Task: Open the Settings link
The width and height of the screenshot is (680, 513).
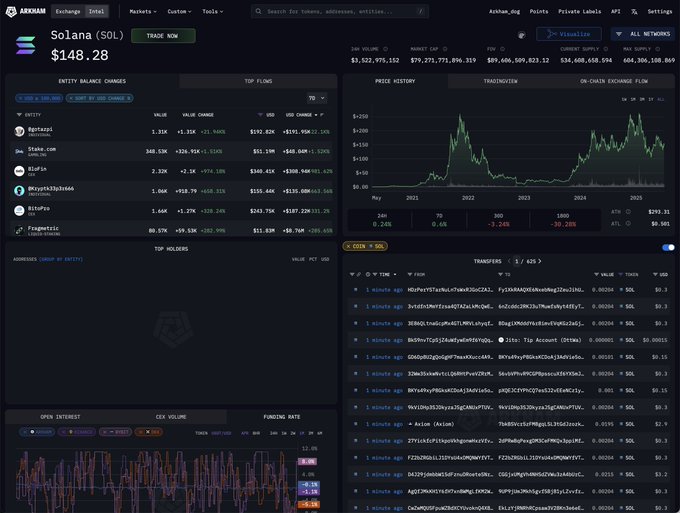Action: (660, 11)
